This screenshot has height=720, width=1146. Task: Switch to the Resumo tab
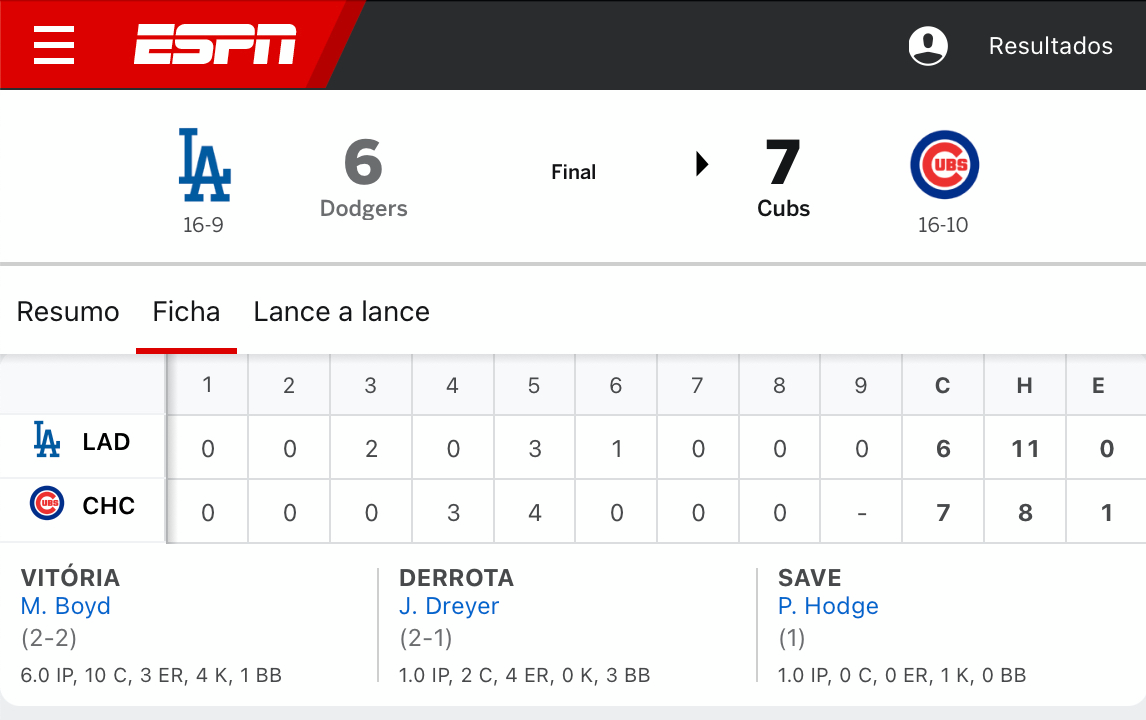point(68,312)
